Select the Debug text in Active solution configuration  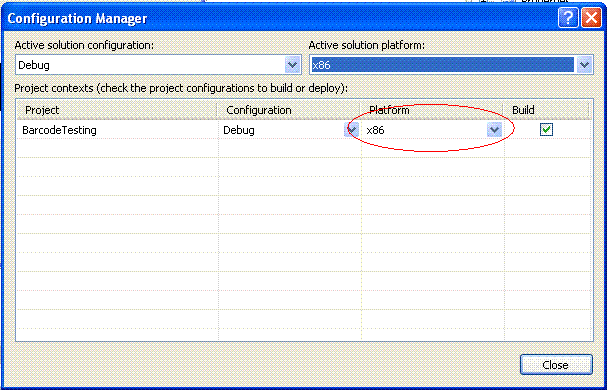coord(34,65)
